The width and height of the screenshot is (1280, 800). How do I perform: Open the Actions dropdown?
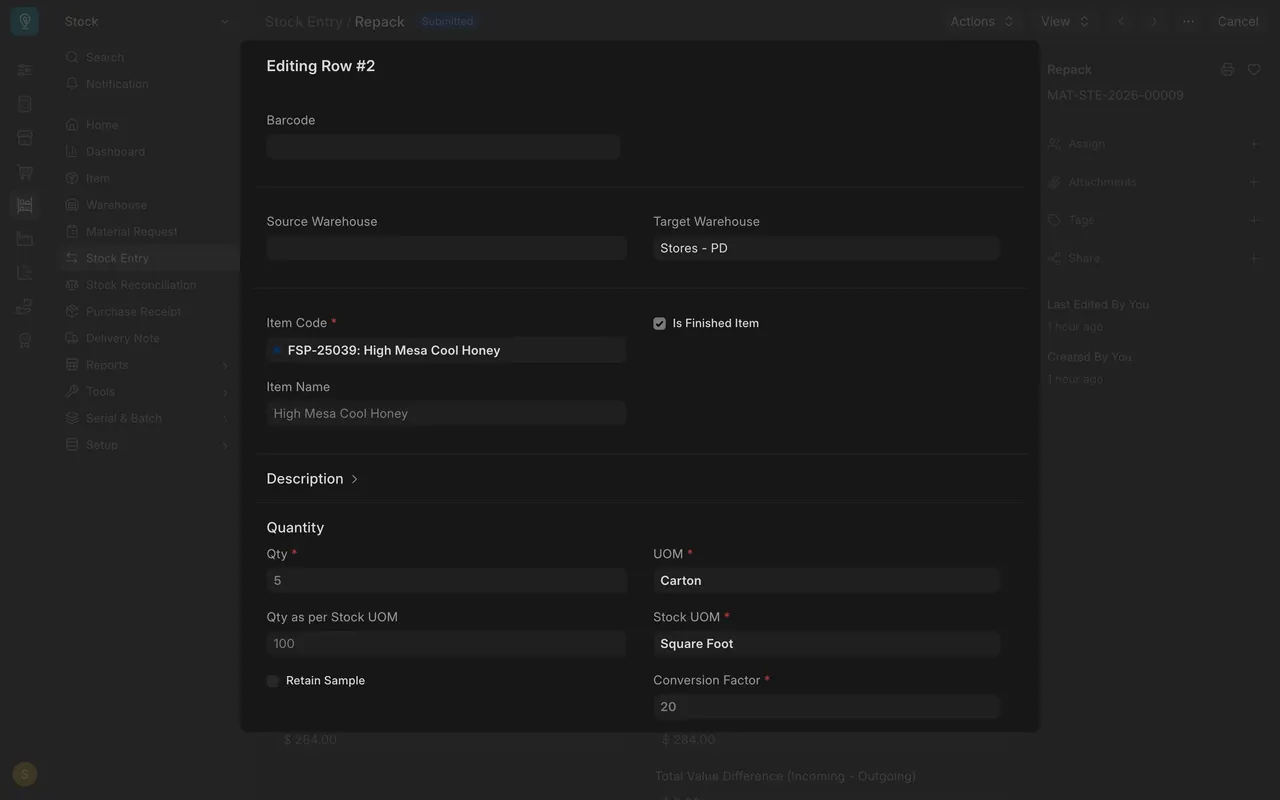click(x=982, y=21)
